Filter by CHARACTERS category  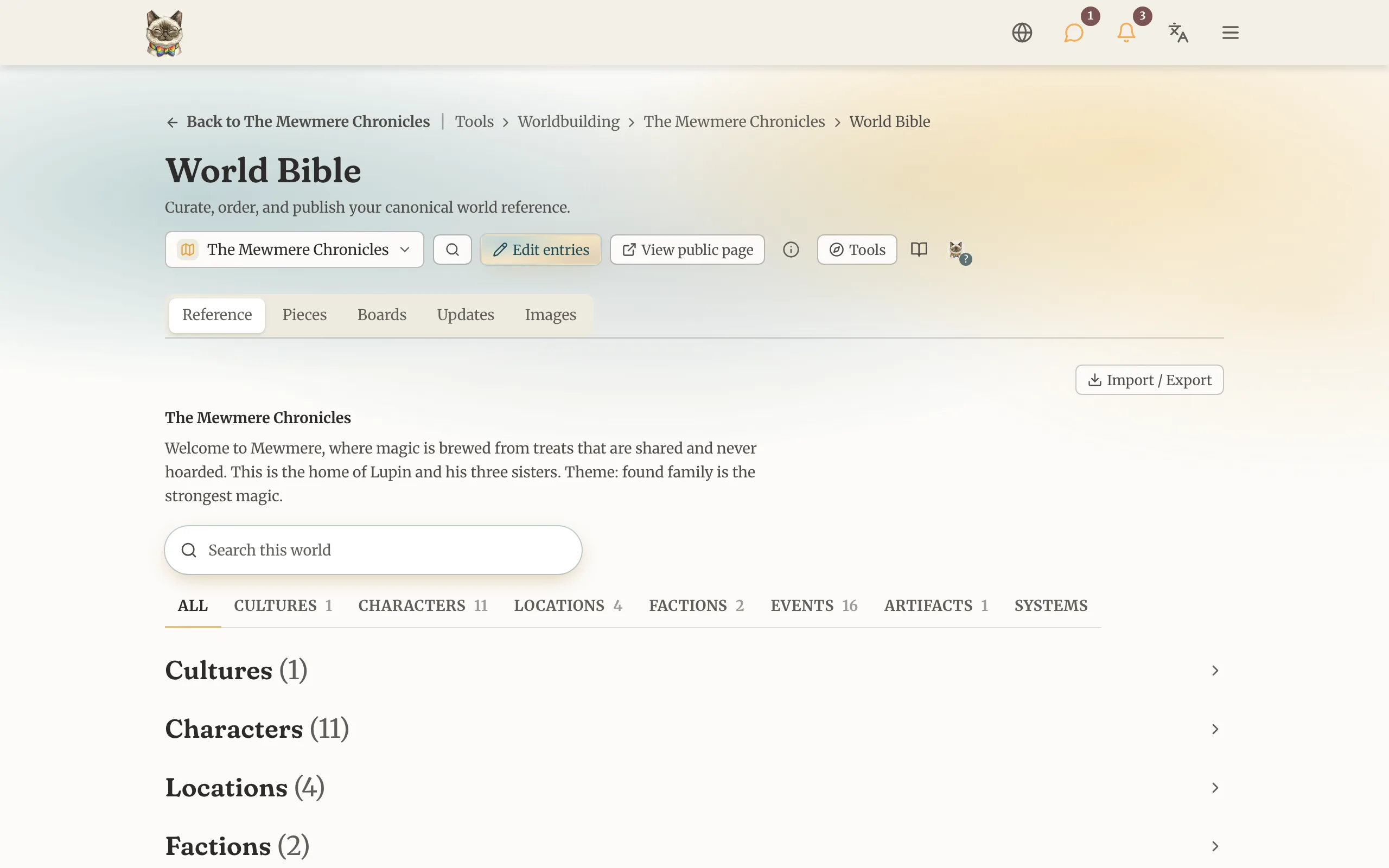click(x=423, y=605)
